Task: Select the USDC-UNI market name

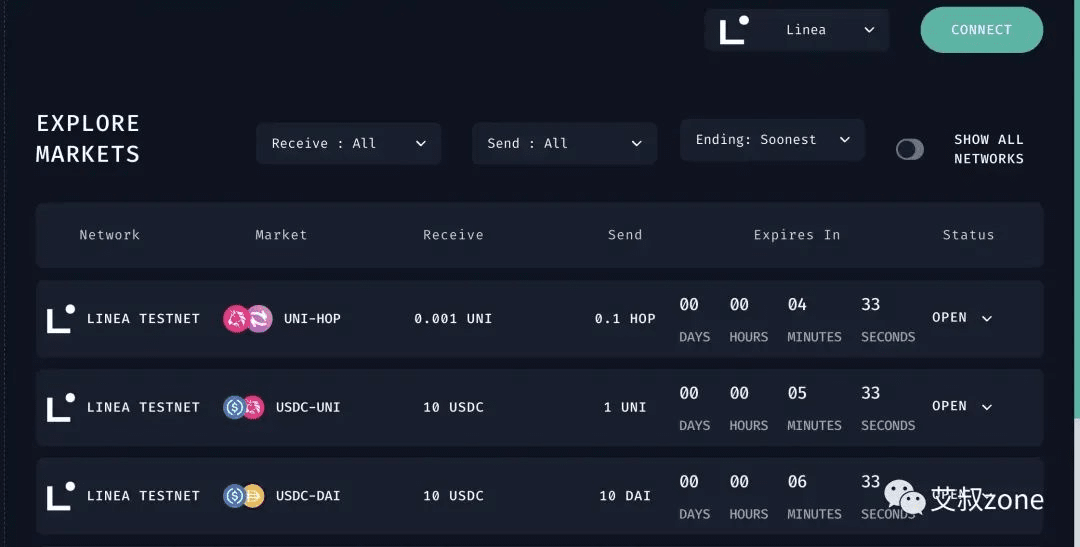Action: pyautogui.click(x=308, y=407)
